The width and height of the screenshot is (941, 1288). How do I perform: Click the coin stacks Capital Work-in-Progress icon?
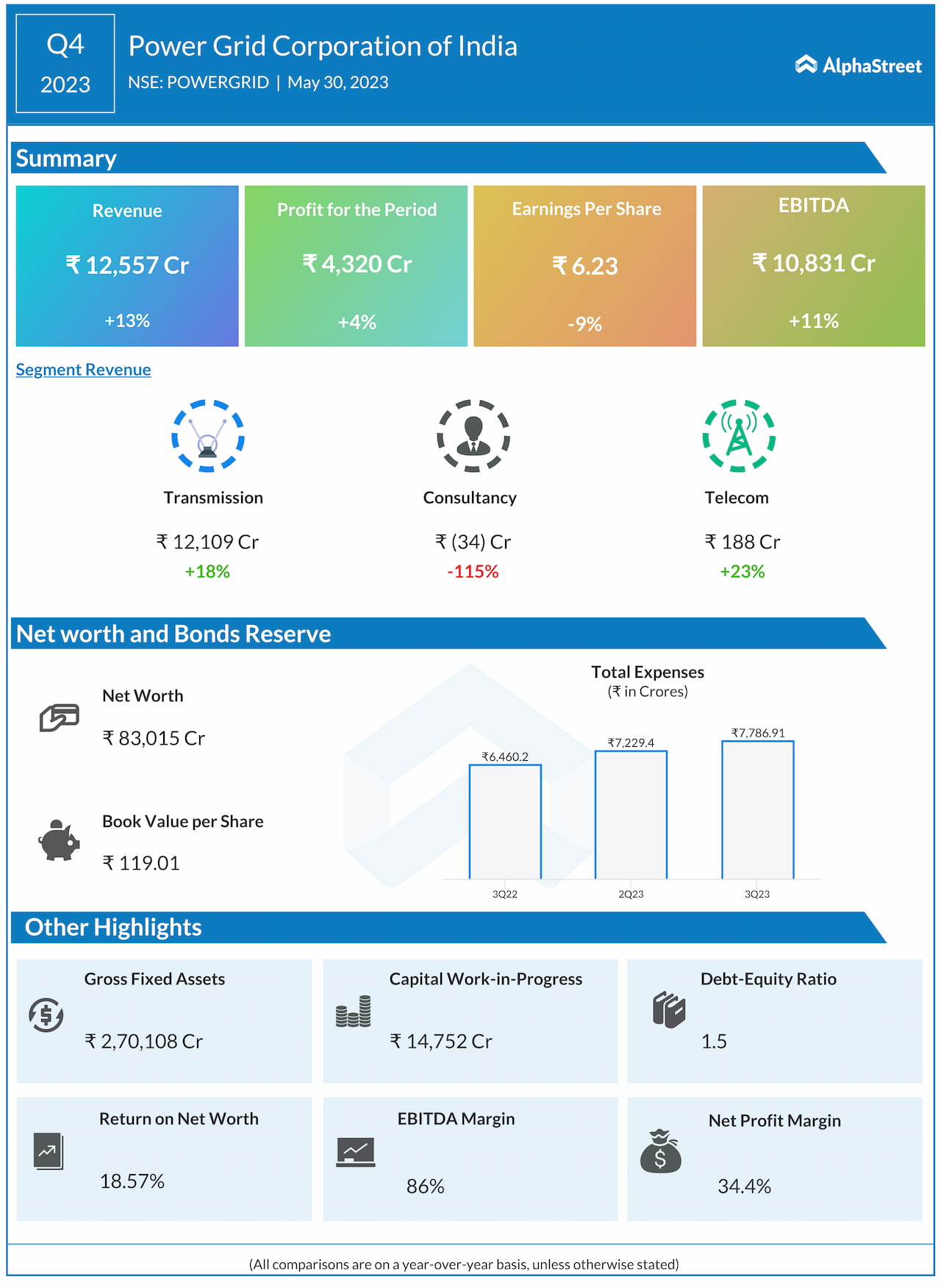[x=353, y=1012]
